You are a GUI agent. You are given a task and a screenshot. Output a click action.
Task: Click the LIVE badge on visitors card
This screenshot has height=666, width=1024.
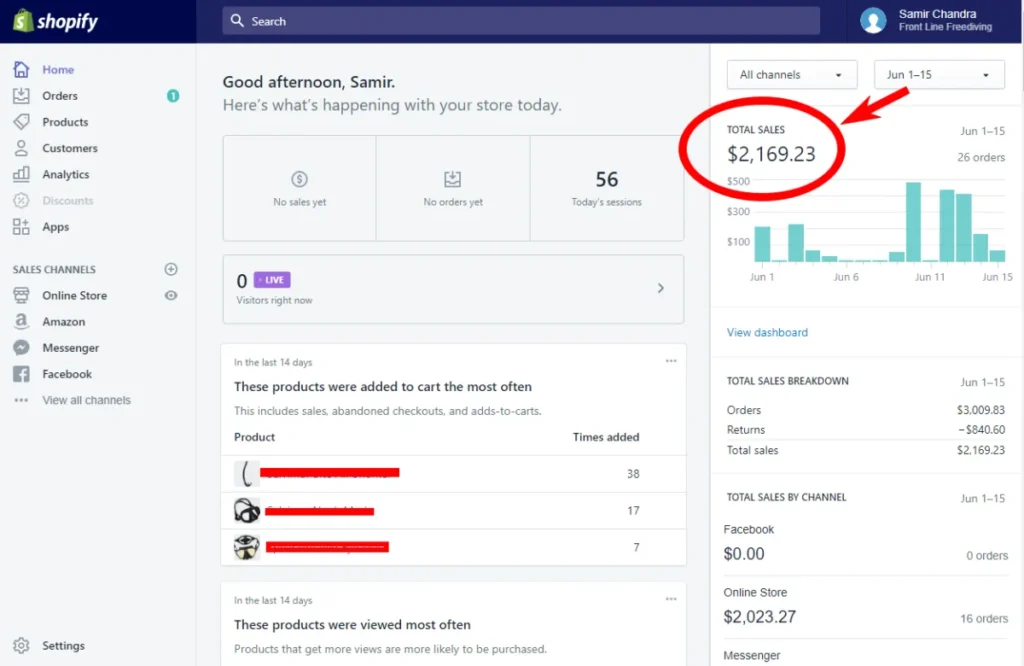tap(272, 280)
